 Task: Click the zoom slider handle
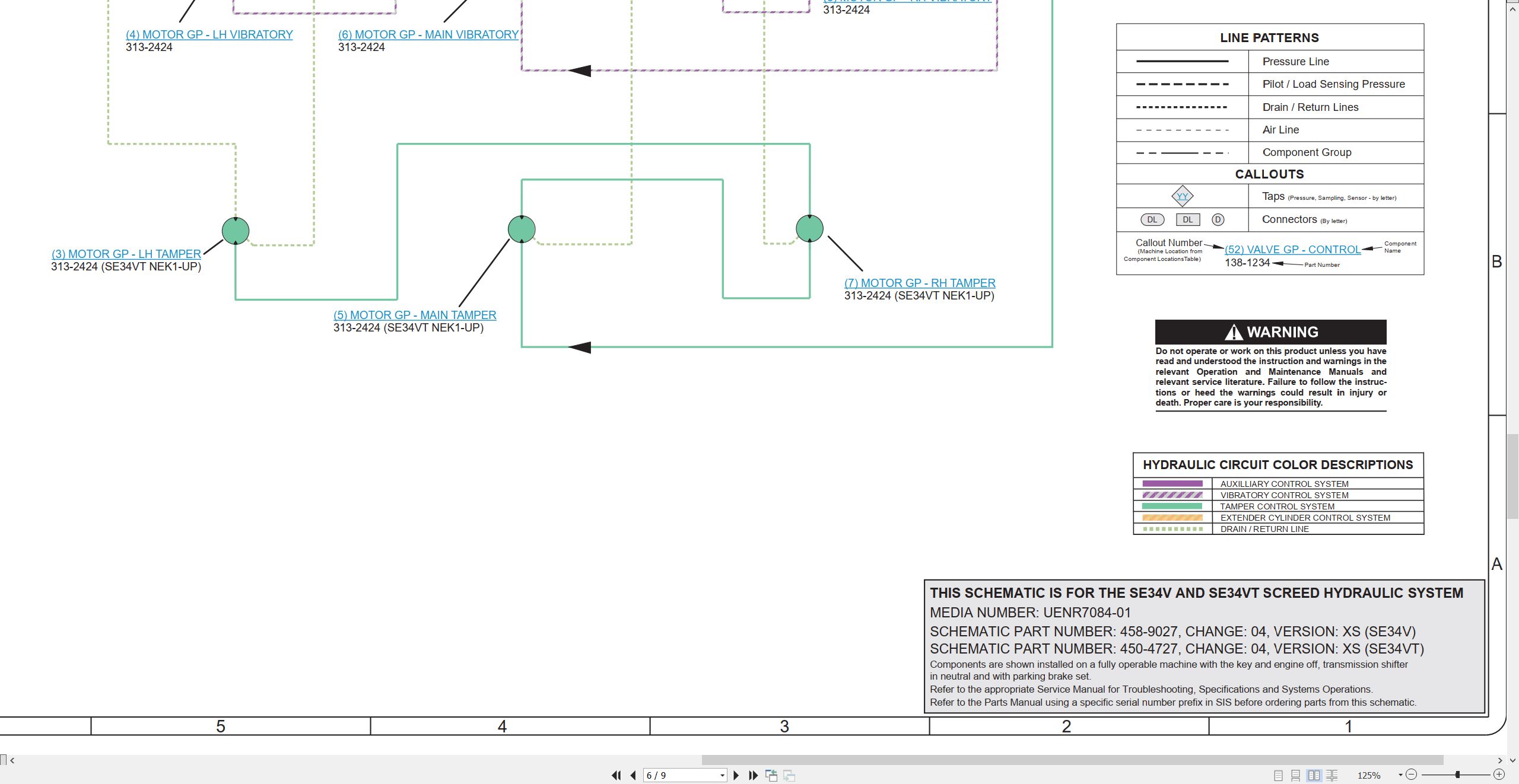click(1457, 775)
